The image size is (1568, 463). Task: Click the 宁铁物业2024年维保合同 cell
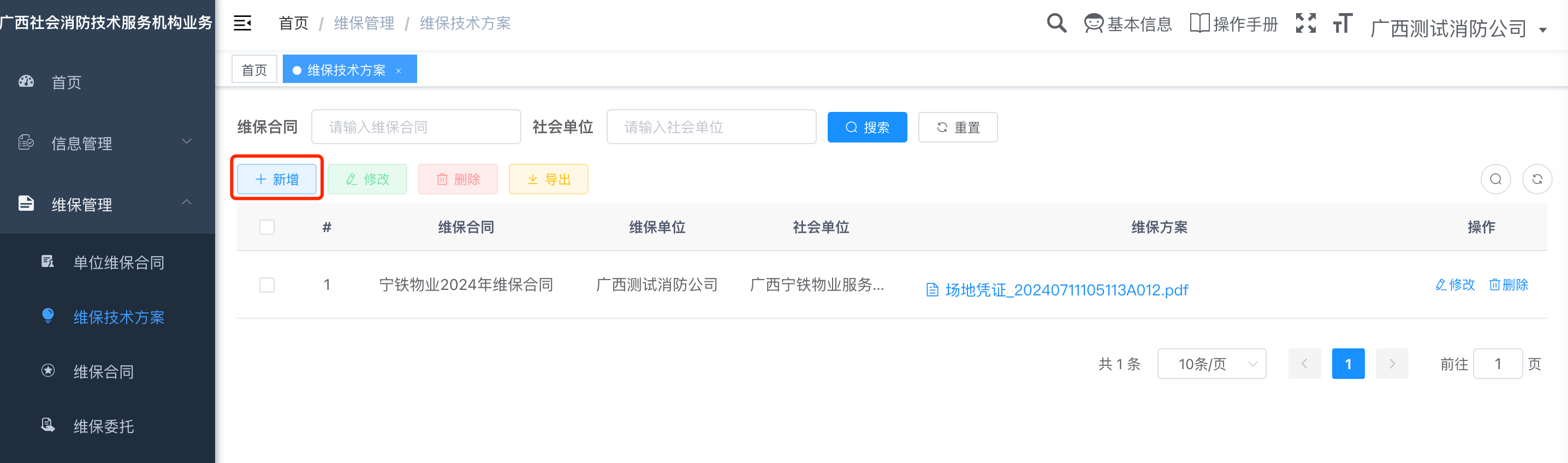466,285
